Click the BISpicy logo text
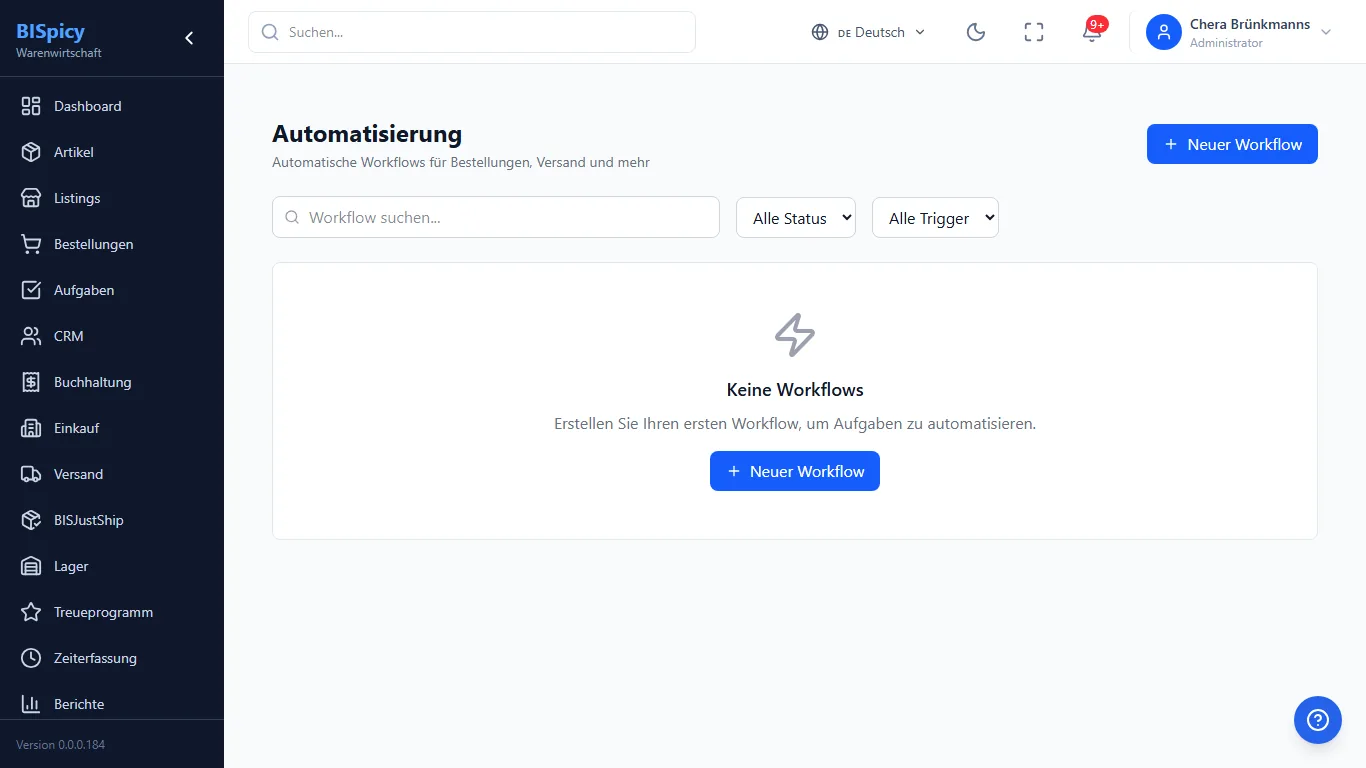1366x768 pixels. tap(50, 31)
